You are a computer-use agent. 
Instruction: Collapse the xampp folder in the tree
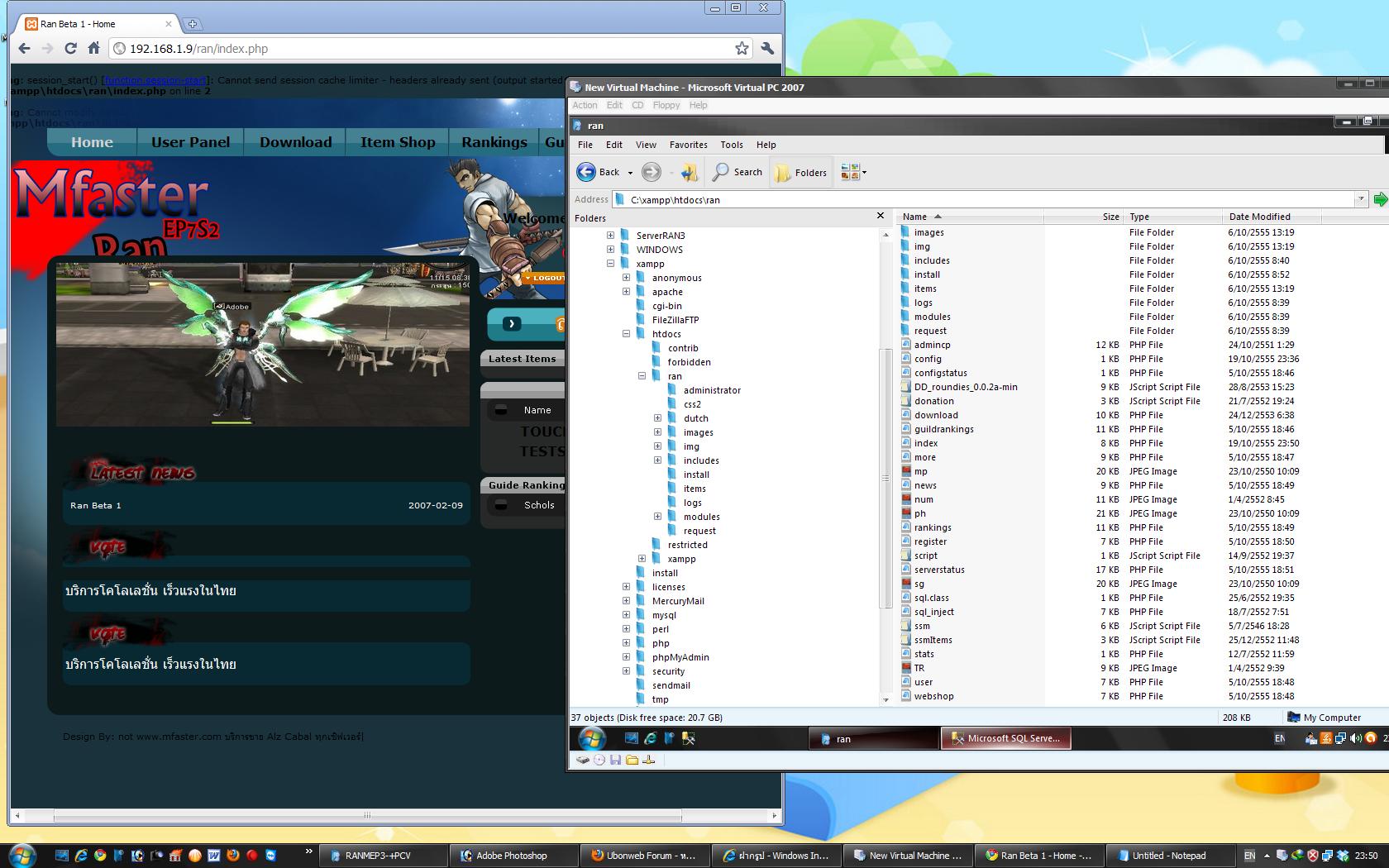pyautogui.click(x=611, y=264)
